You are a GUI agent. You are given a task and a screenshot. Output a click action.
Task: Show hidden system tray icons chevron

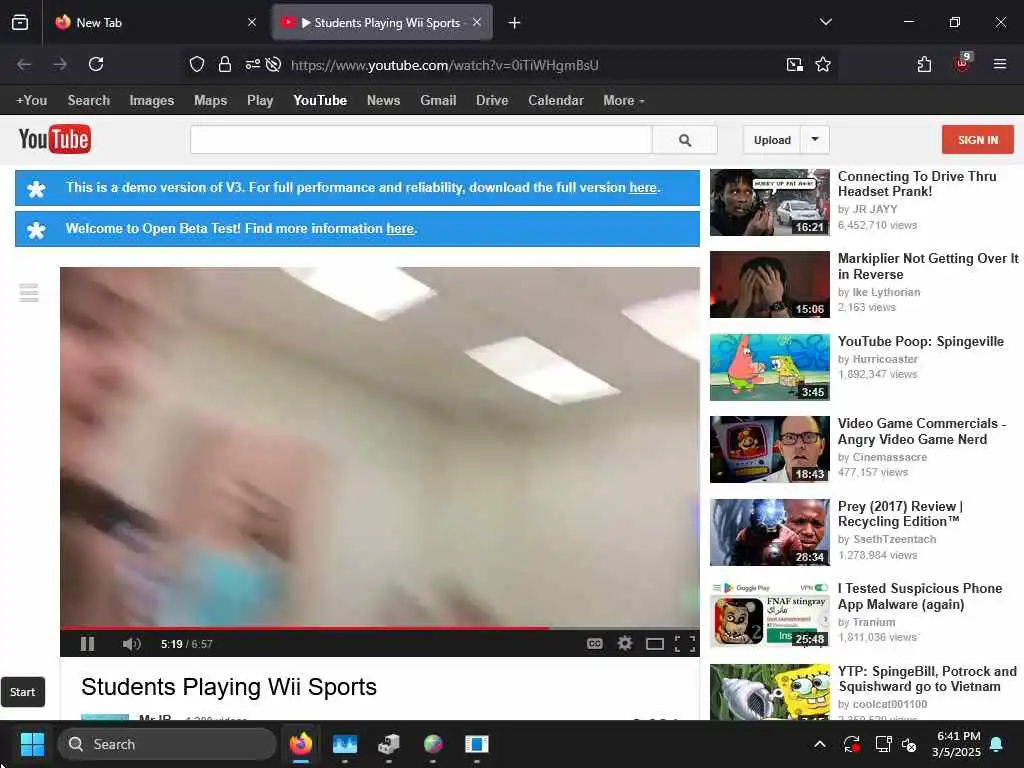(x=820, y=744)
